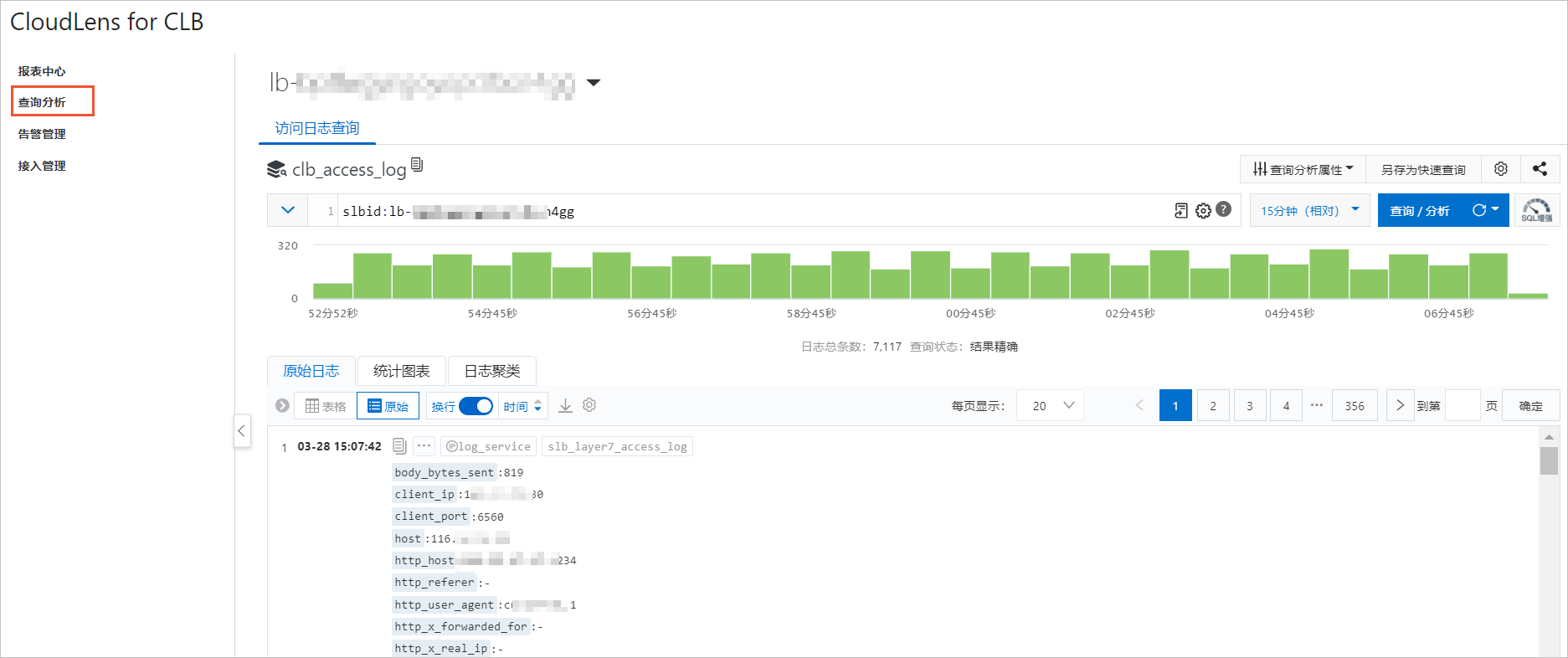Open 报表中心 in the sidebar
The height and width of the screenshot is (658, 1568).
click(x=42, y=71)
